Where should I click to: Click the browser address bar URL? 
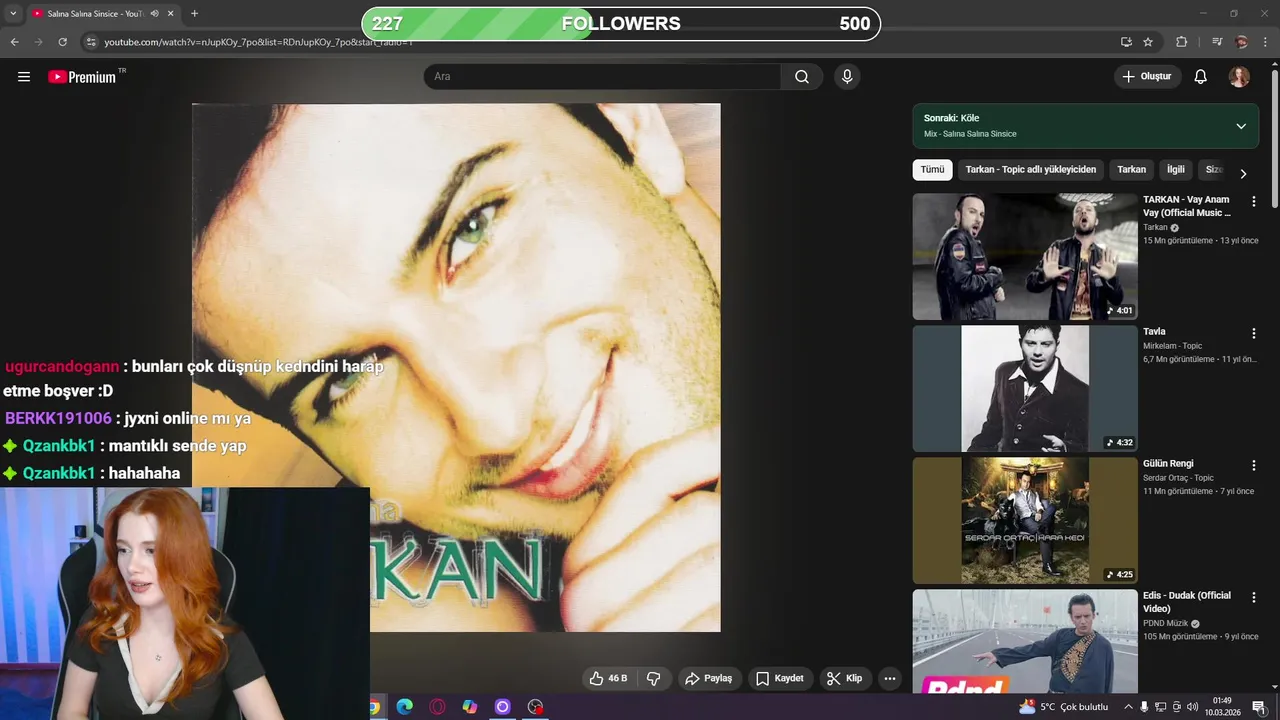258,42
